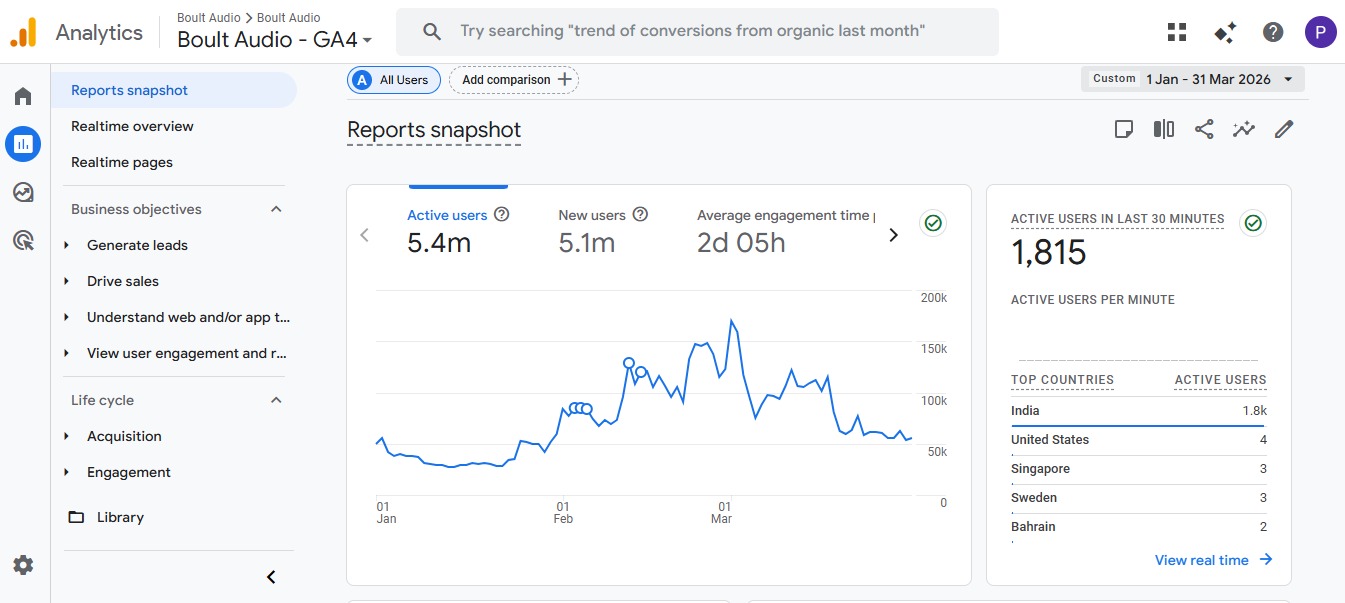Click the TOP COUNTRIES column header
Viewport: 1345px width, 603px height.
[1062, 380]
